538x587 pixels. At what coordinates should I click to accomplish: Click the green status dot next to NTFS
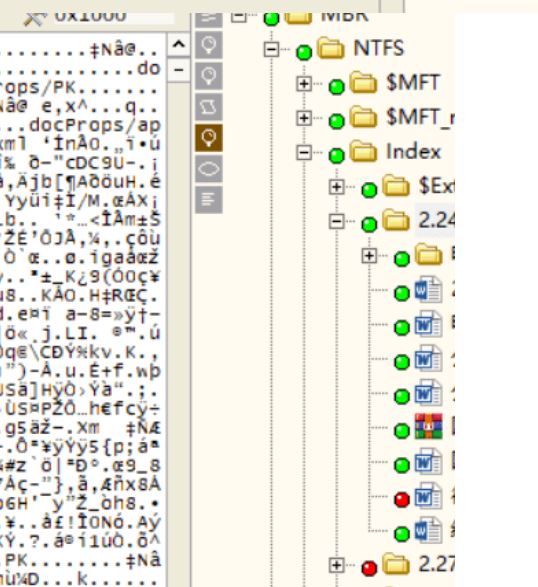[304, 52]
